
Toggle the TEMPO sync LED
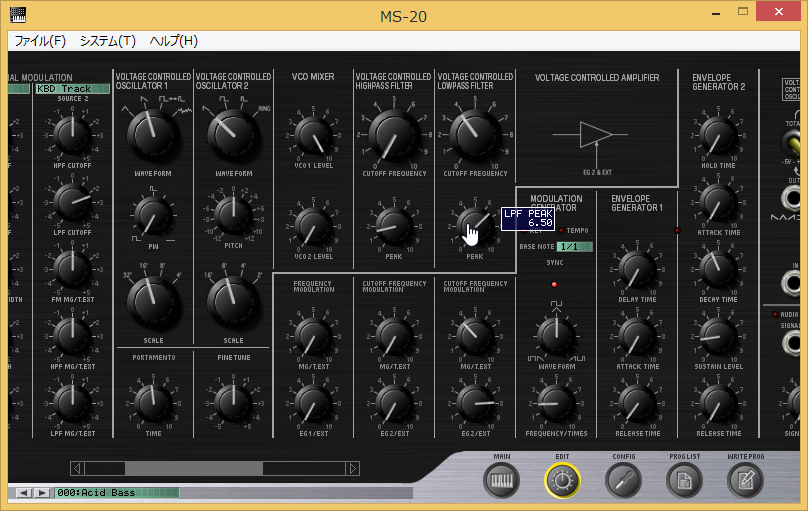click(x=561, y=230)
